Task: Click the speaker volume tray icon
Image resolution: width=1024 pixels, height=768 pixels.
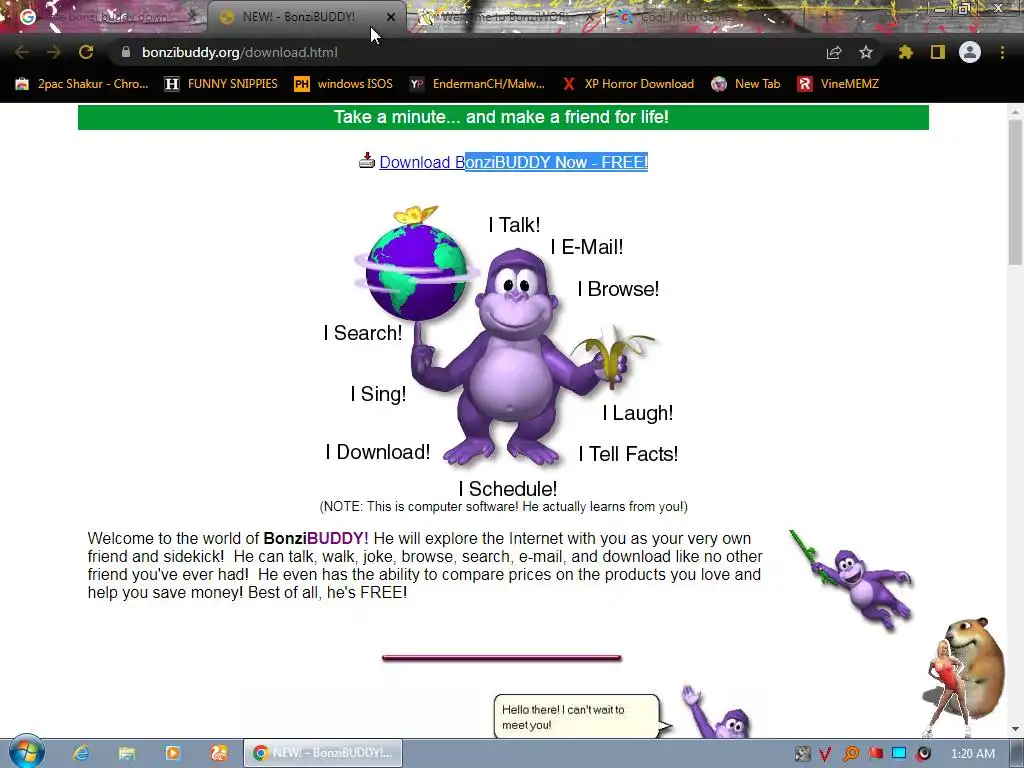Action: coord(923,754)
